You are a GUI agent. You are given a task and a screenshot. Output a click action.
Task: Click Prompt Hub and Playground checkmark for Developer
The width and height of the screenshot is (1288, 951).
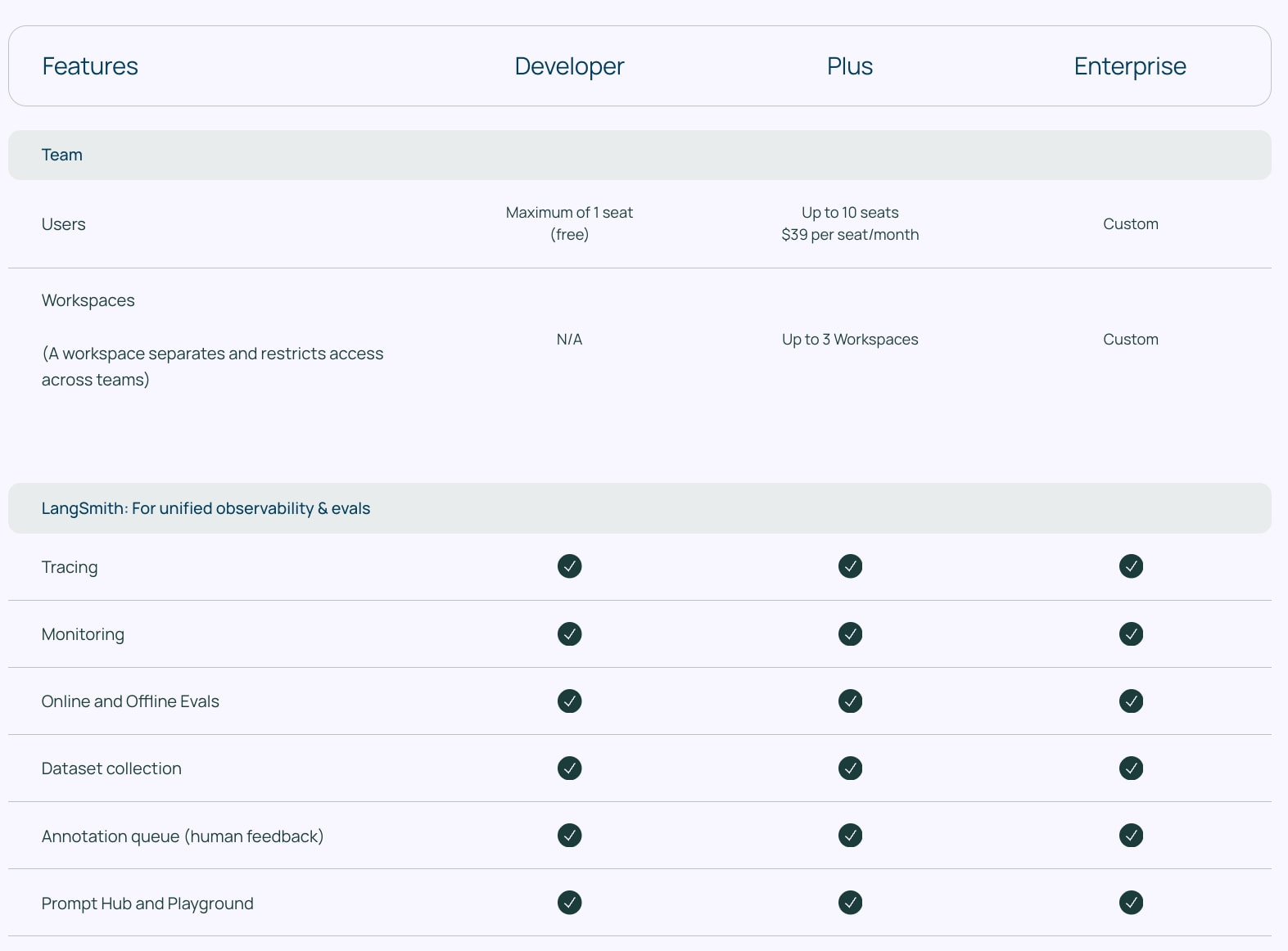click(x=569, y=903)
